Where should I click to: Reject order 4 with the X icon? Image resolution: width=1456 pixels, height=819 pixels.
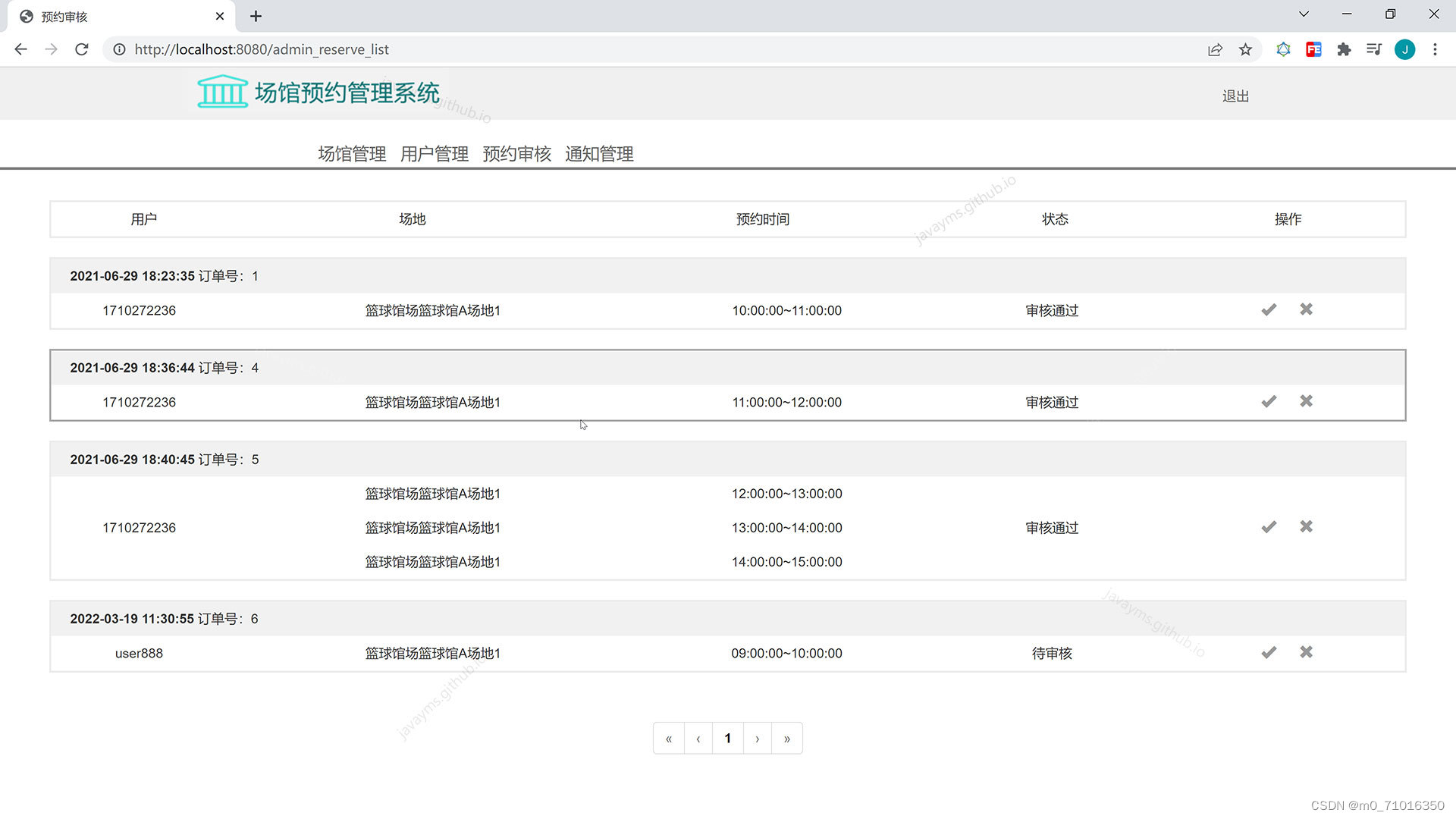(x=1306, y=401)
